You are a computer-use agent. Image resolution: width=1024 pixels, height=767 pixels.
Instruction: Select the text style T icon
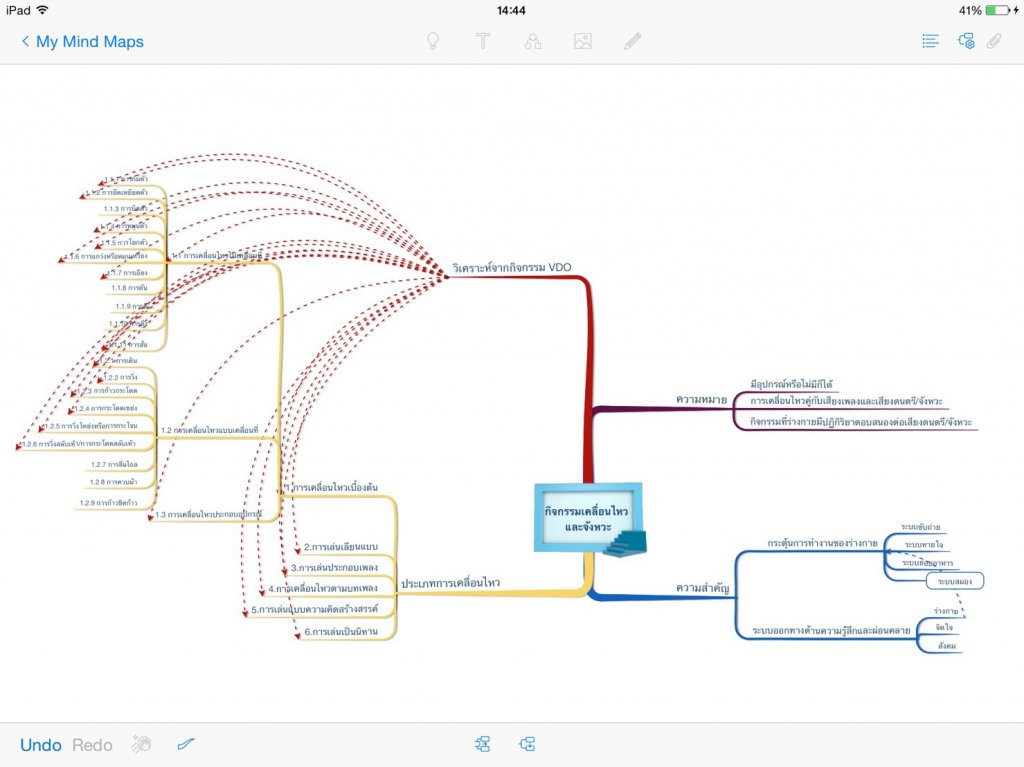[x=483, y=41]
